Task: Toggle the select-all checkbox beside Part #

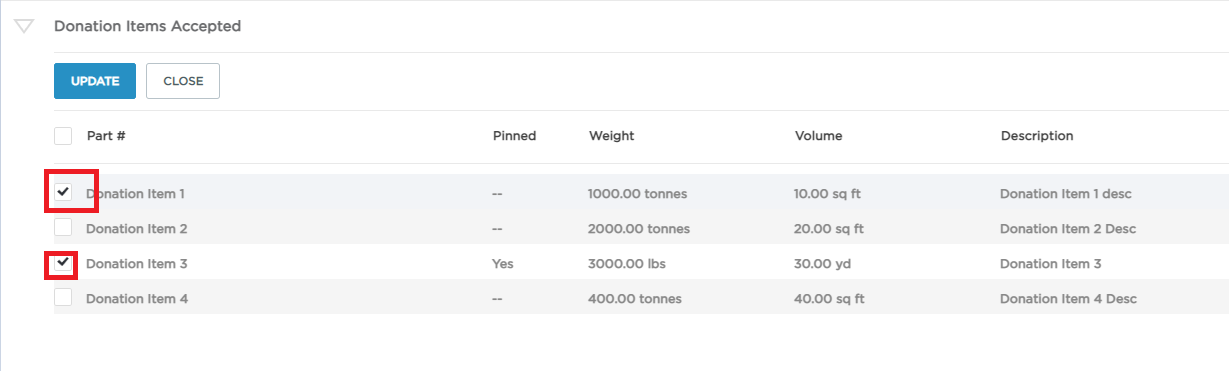Action: [63, 136]
